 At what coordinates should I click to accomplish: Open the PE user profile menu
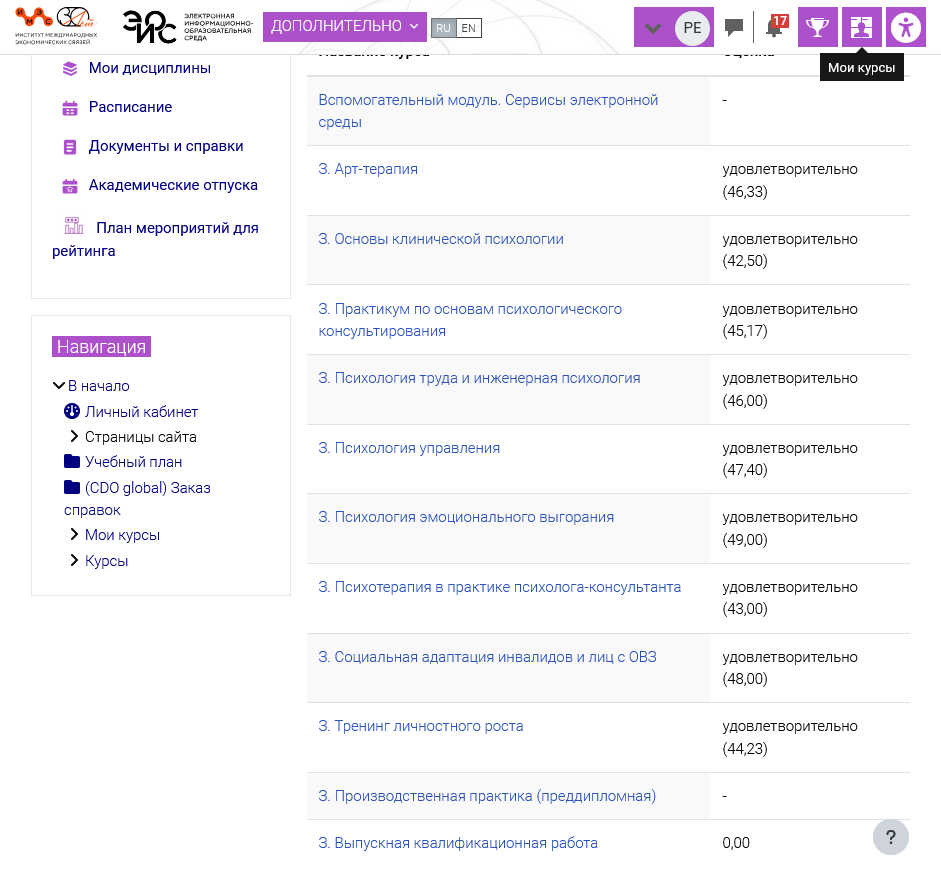point(692,28)
